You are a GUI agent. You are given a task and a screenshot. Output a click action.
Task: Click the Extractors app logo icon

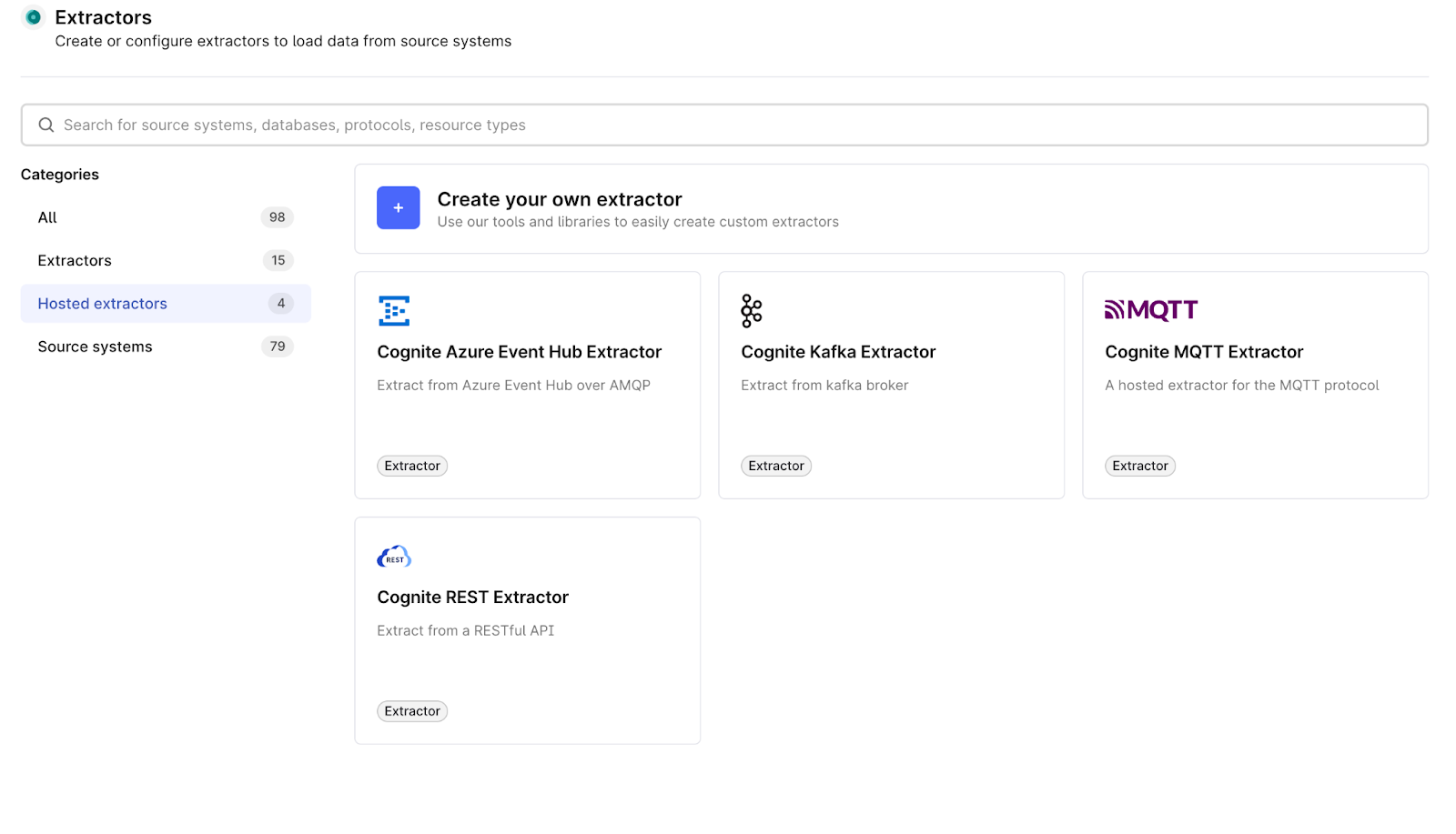pos(34,17)
